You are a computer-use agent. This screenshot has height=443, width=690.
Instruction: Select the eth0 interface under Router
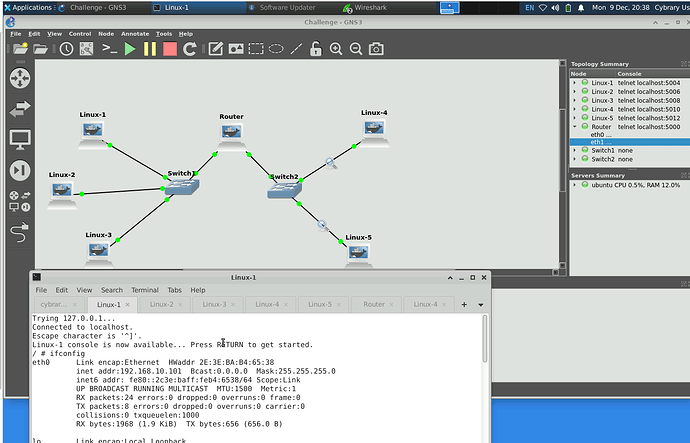click(598, 135)
